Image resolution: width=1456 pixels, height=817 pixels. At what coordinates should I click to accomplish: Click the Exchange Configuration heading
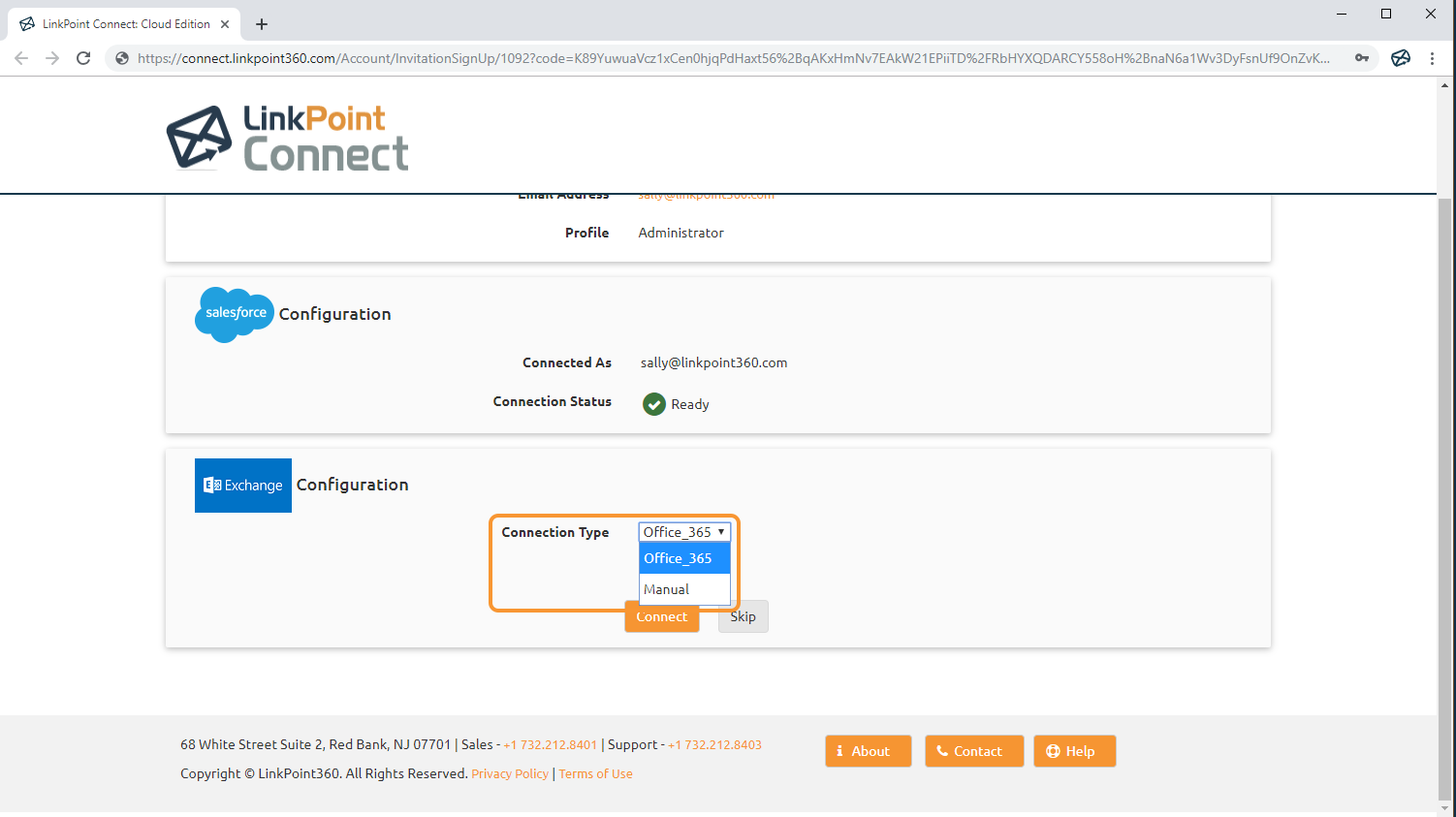[353, 485]
